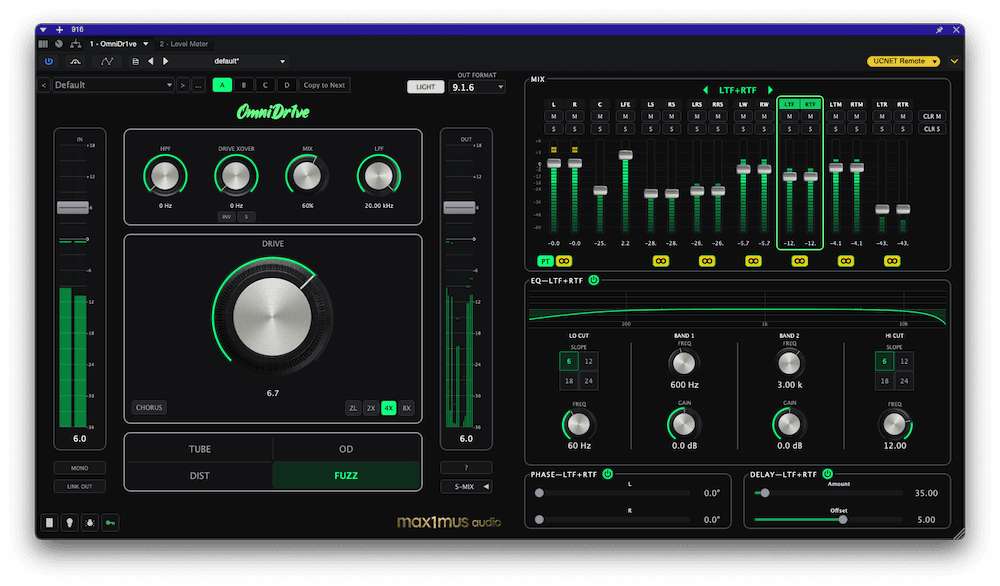Click the ? help button

466,468
